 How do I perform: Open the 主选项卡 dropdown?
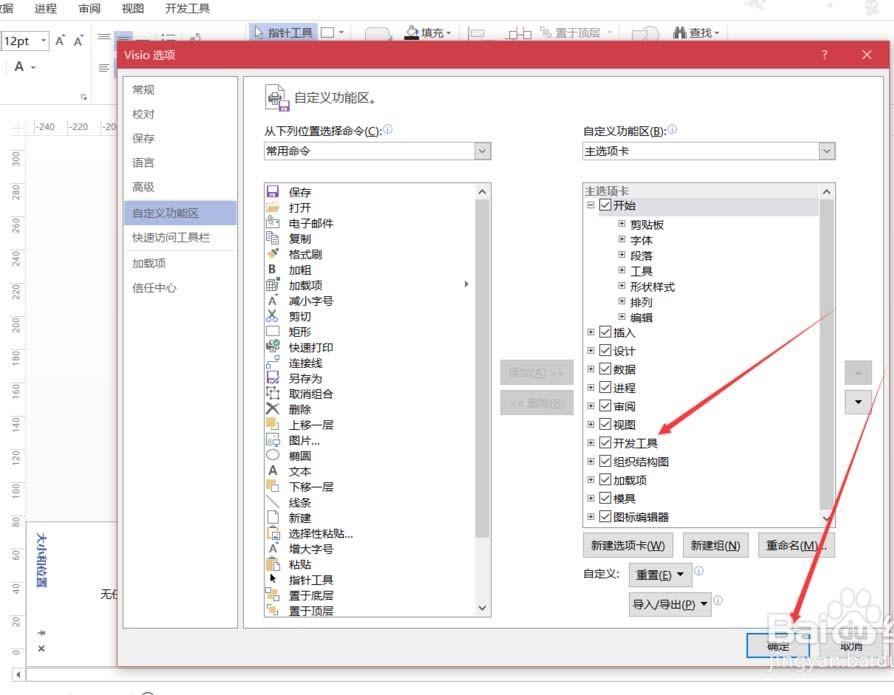click(826, 150)
